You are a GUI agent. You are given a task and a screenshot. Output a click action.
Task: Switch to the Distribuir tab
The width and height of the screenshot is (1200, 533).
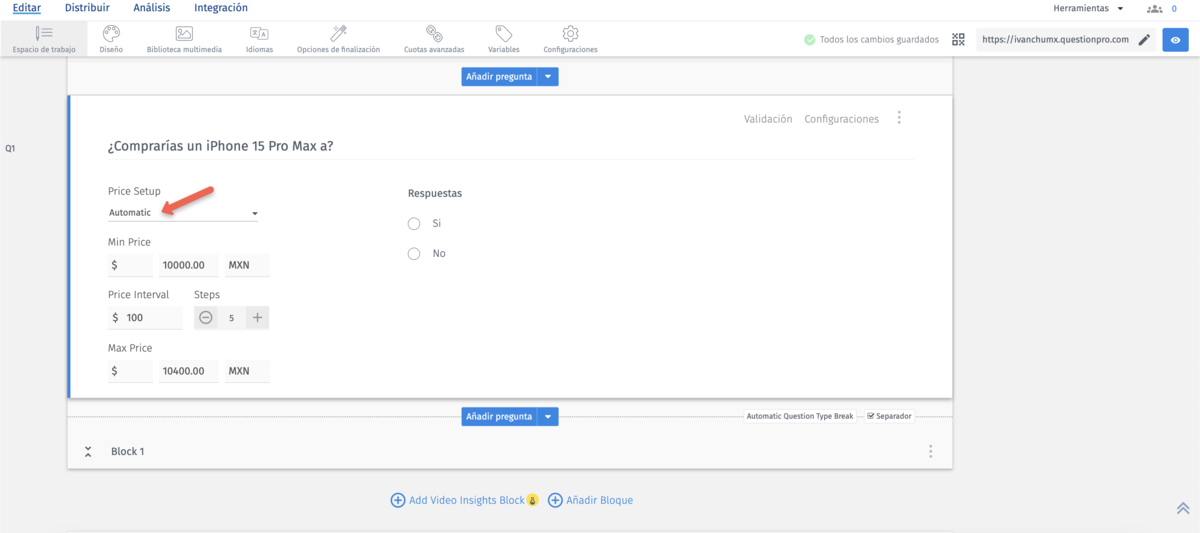click(87, 8)
